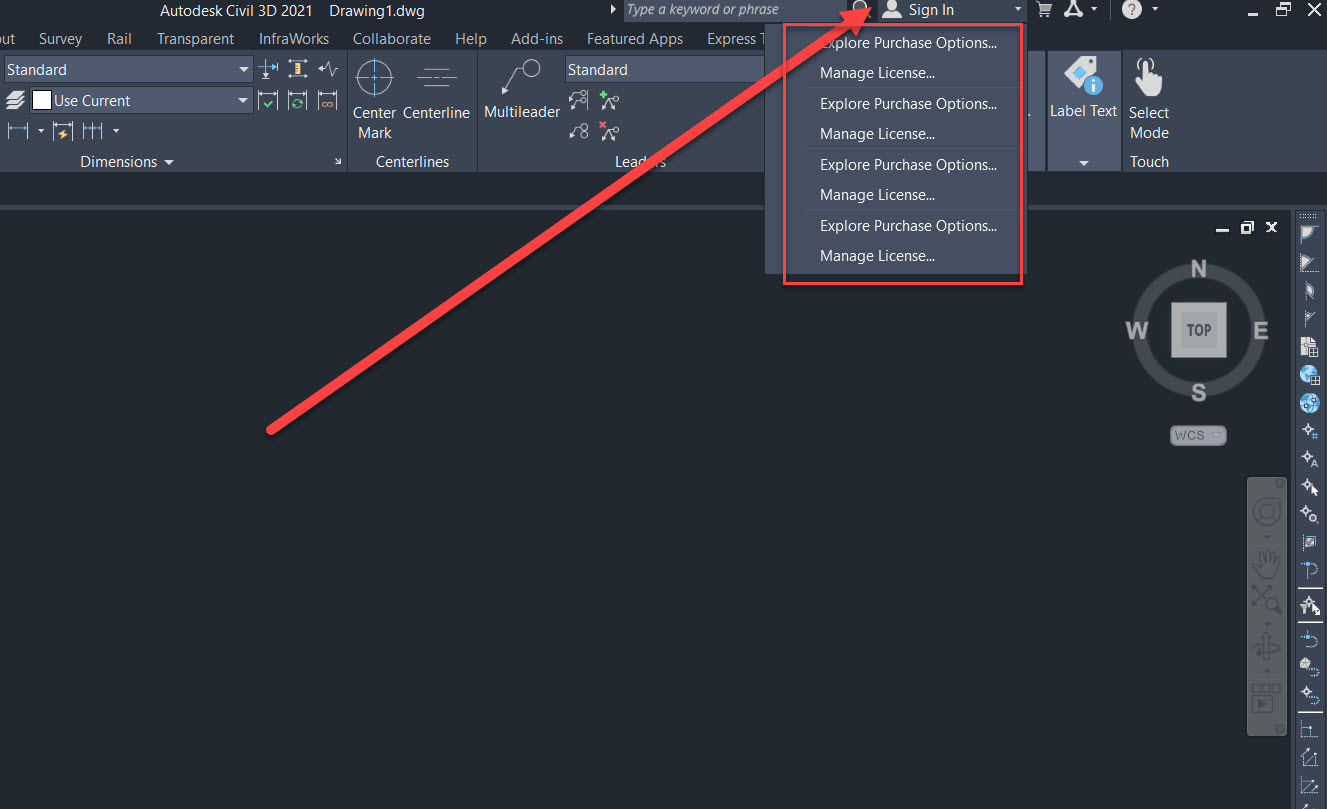This screenshot has height=809, width=1327.
Task: Click the Quick Dimension lightning icon
Action: pyautogui.click(x=62, y=131)
